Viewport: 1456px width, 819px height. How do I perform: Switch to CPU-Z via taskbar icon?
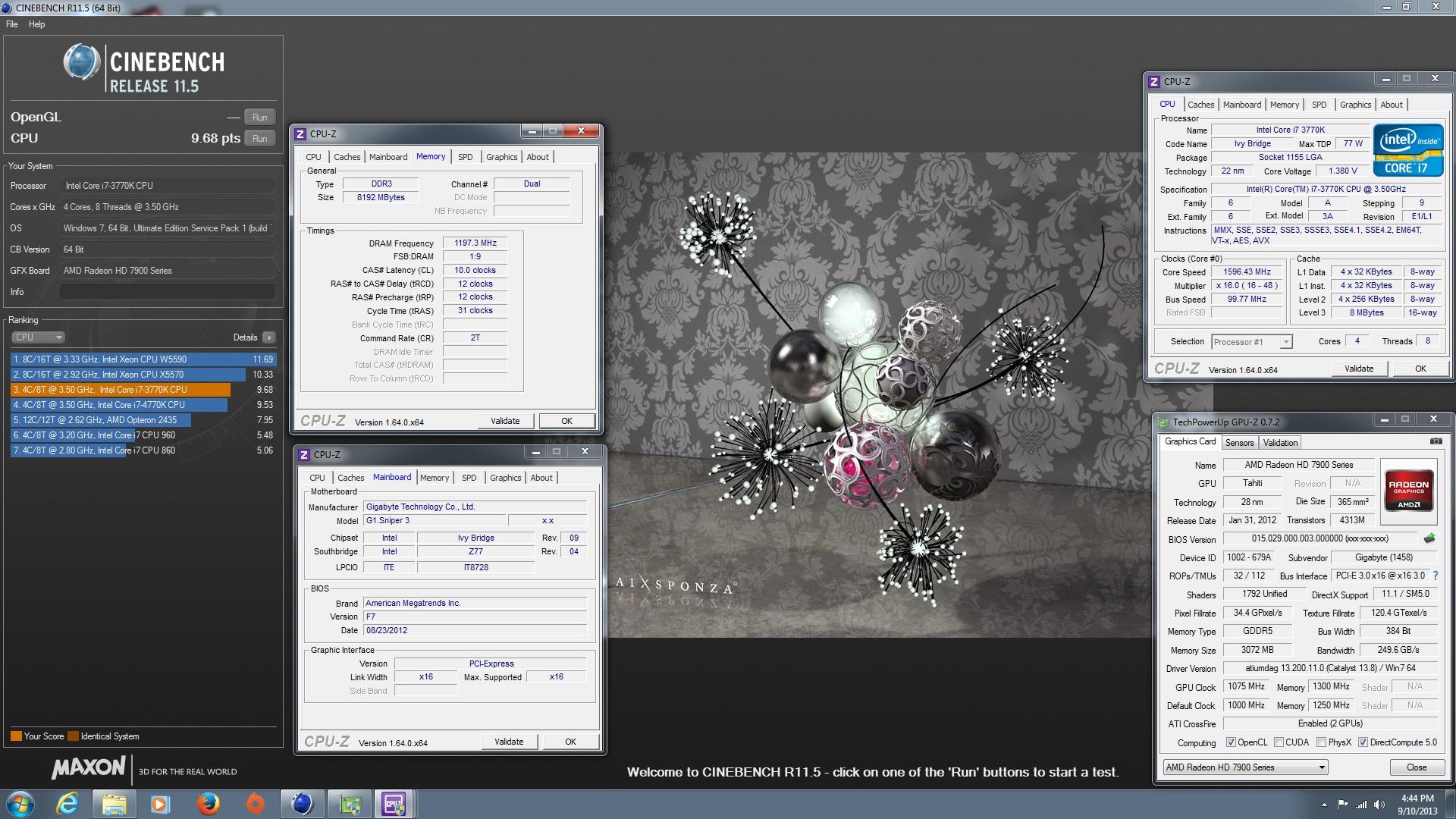[394, 804]
